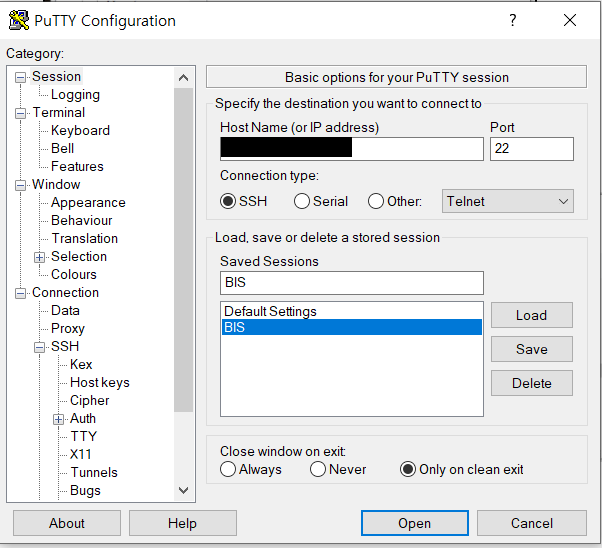Screen dimensions: 602x548
Task: Open the Session category
Action: [x=56, y=76]
